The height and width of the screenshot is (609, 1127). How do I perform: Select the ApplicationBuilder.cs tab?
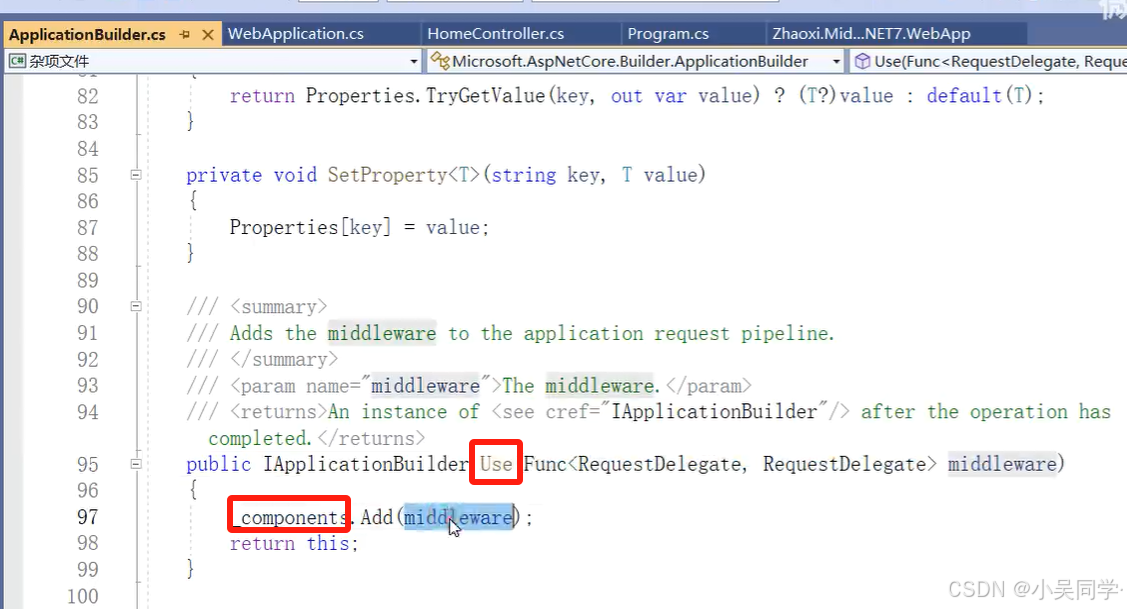[x=87, y=35]
